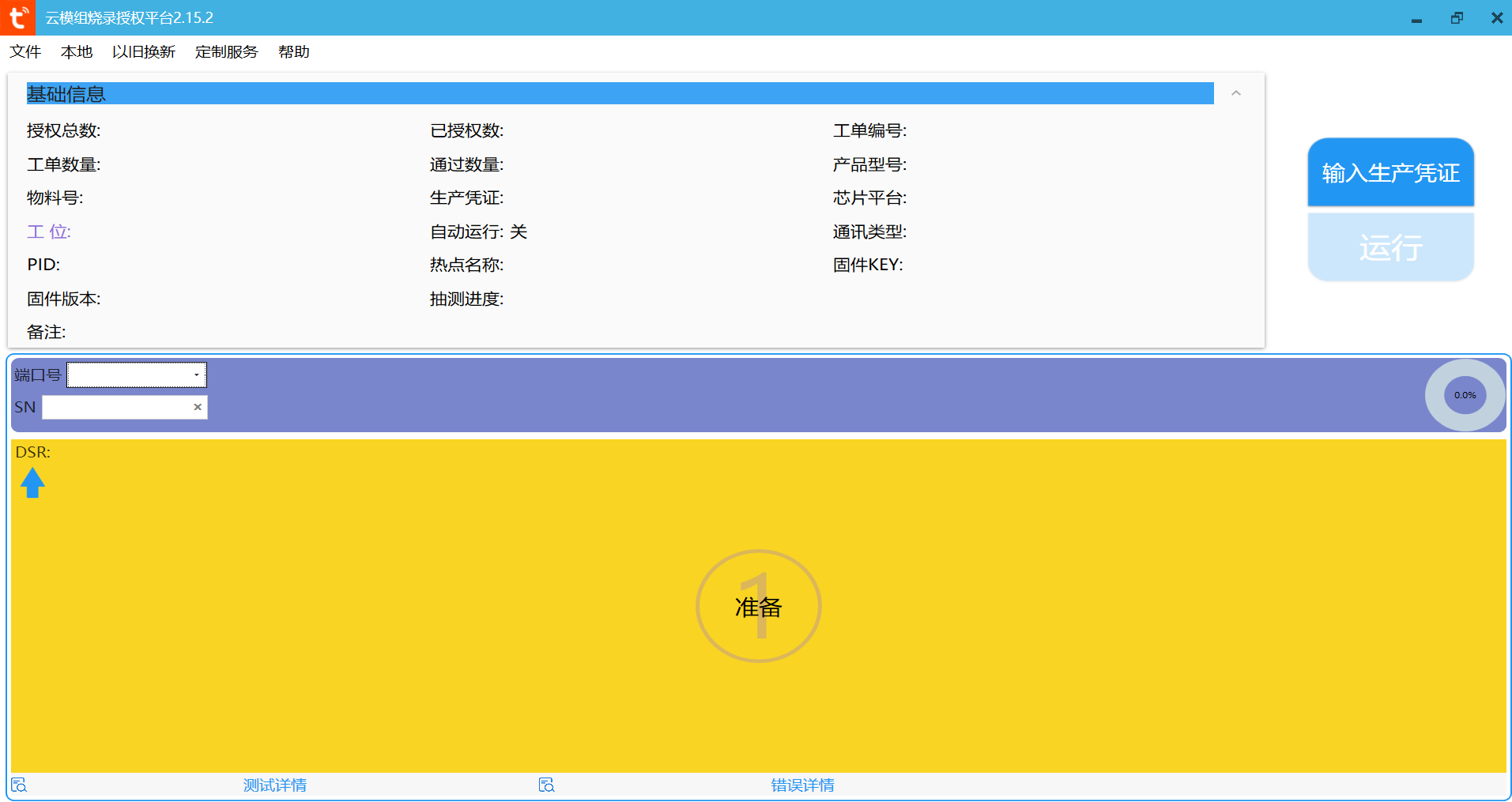The height and width of the screenshot is (802, 1512).
Task: Click the 输入生产凭证 button
Action: click(x=1391, y=172)
